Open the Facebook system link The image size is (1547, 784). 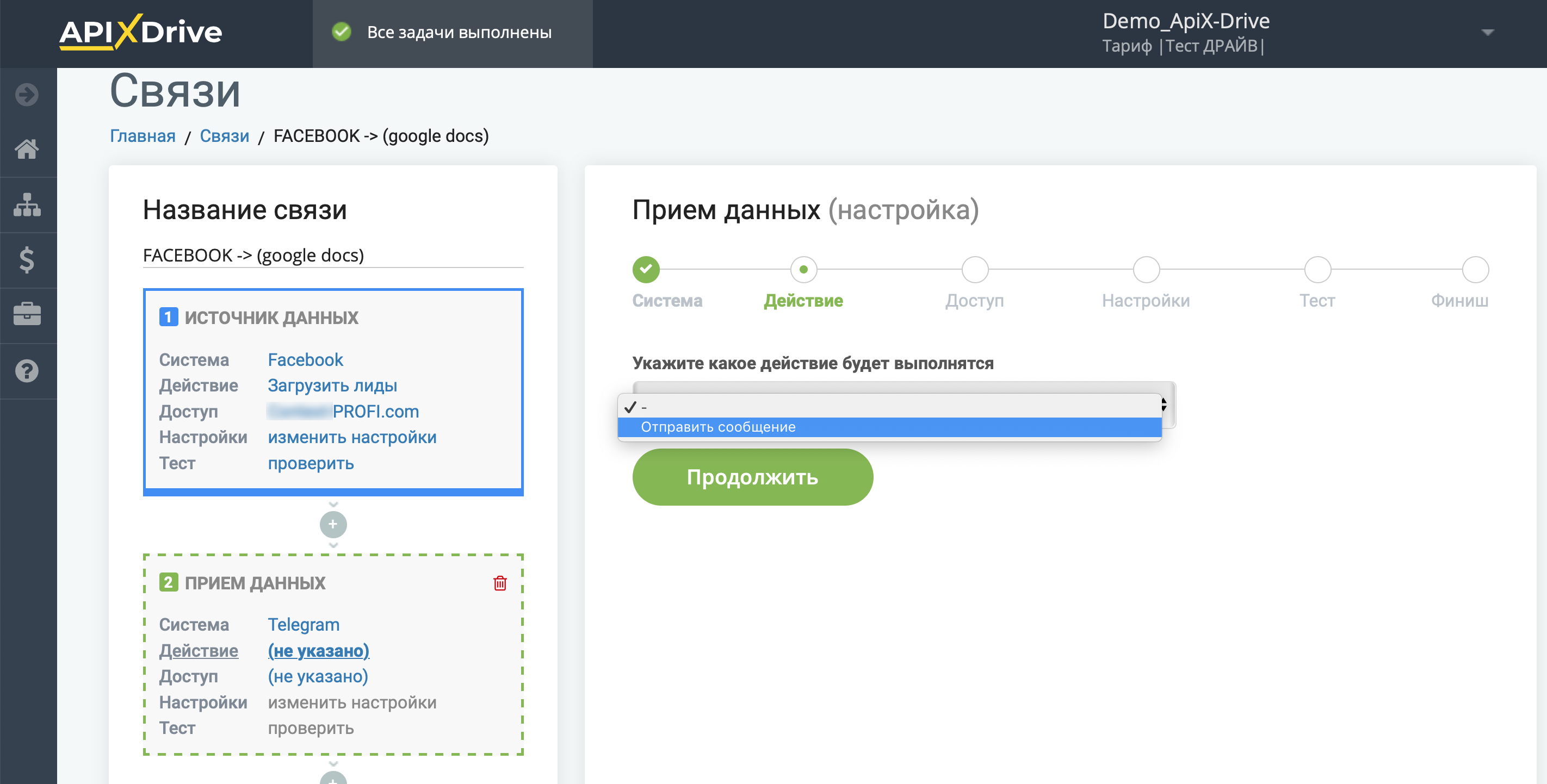click(305, 359)
